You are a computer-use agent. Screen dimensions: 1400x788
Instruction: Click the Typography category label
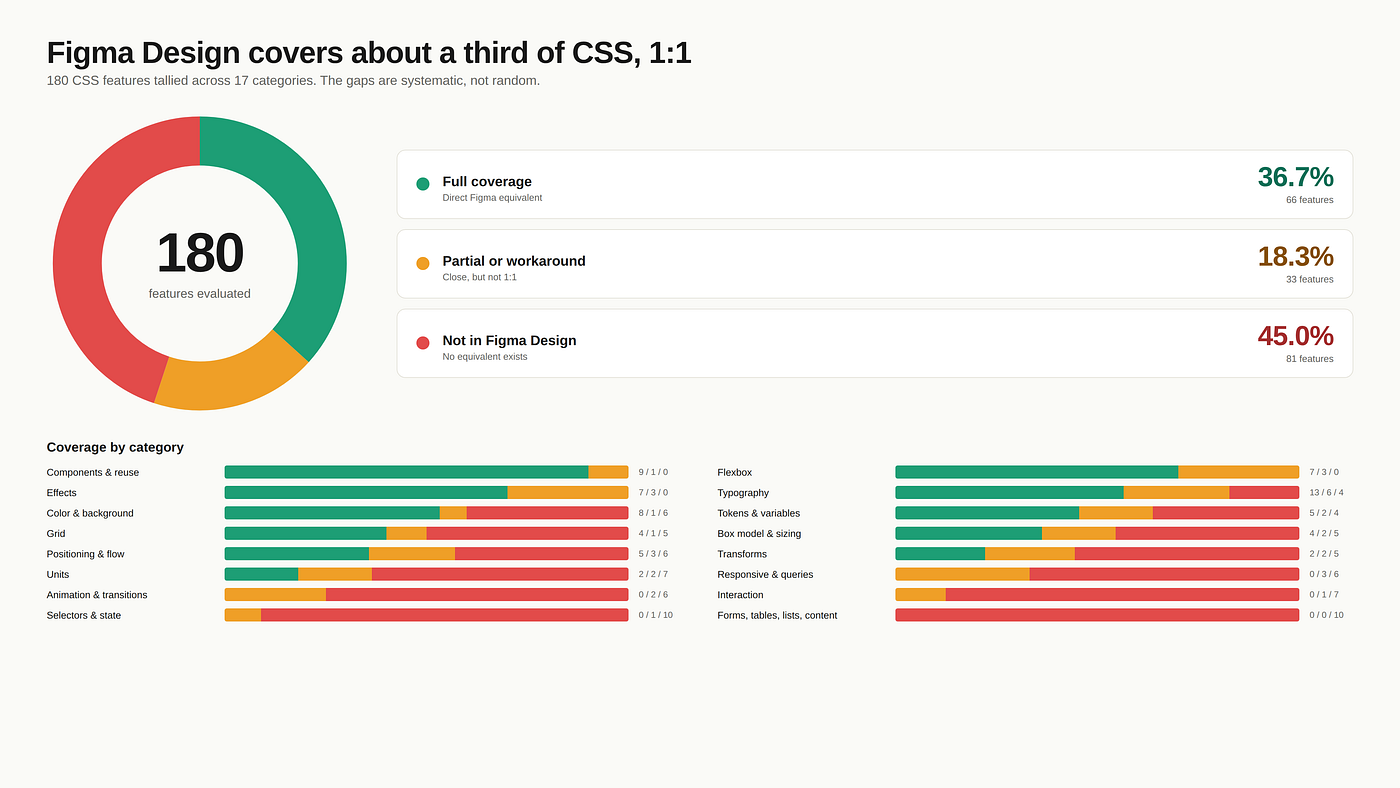(743, 493)
